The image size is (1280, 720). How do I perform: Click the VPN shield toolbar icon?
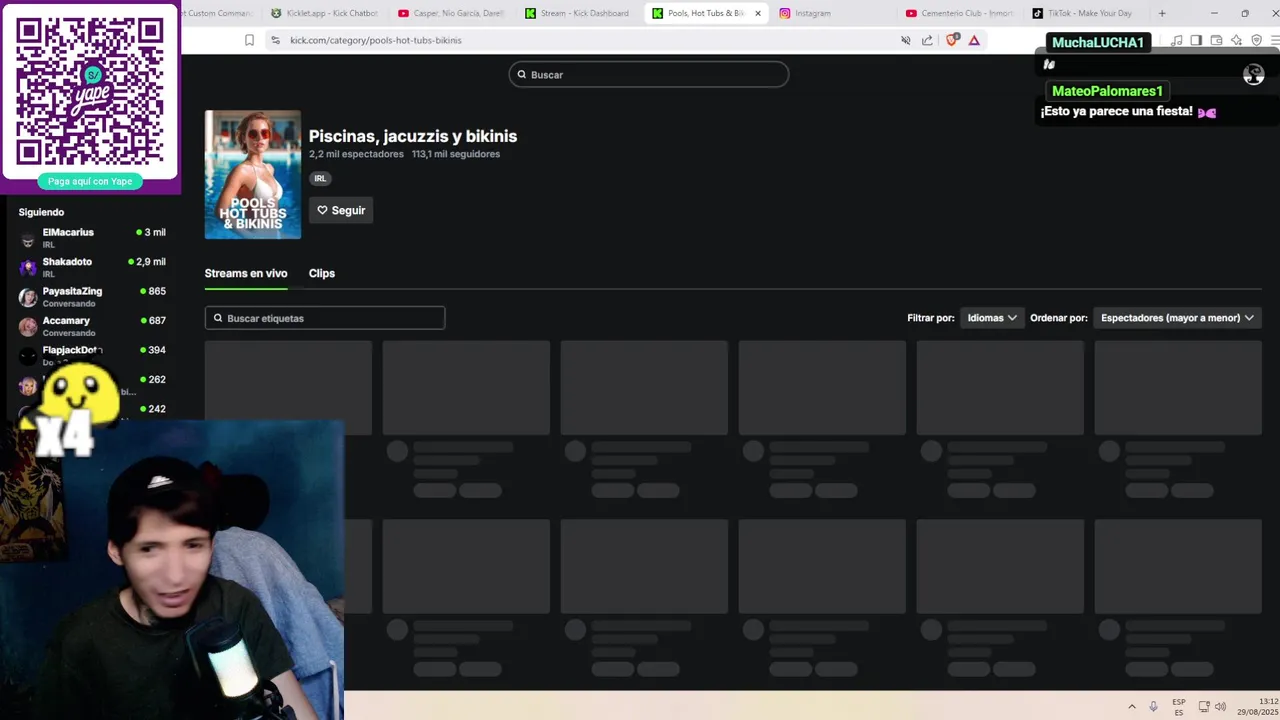[1257, 40]
